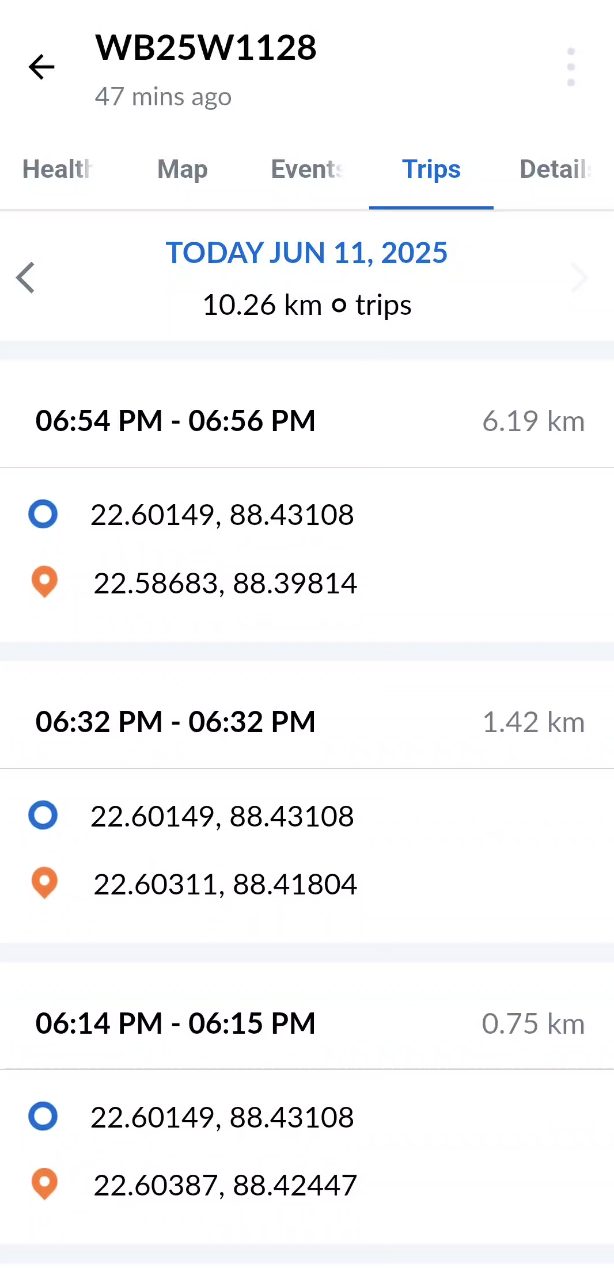Viewport: 614px width, 1268px height.
Task: Open the three-dot overflow menu
Action: pos(570,67)
